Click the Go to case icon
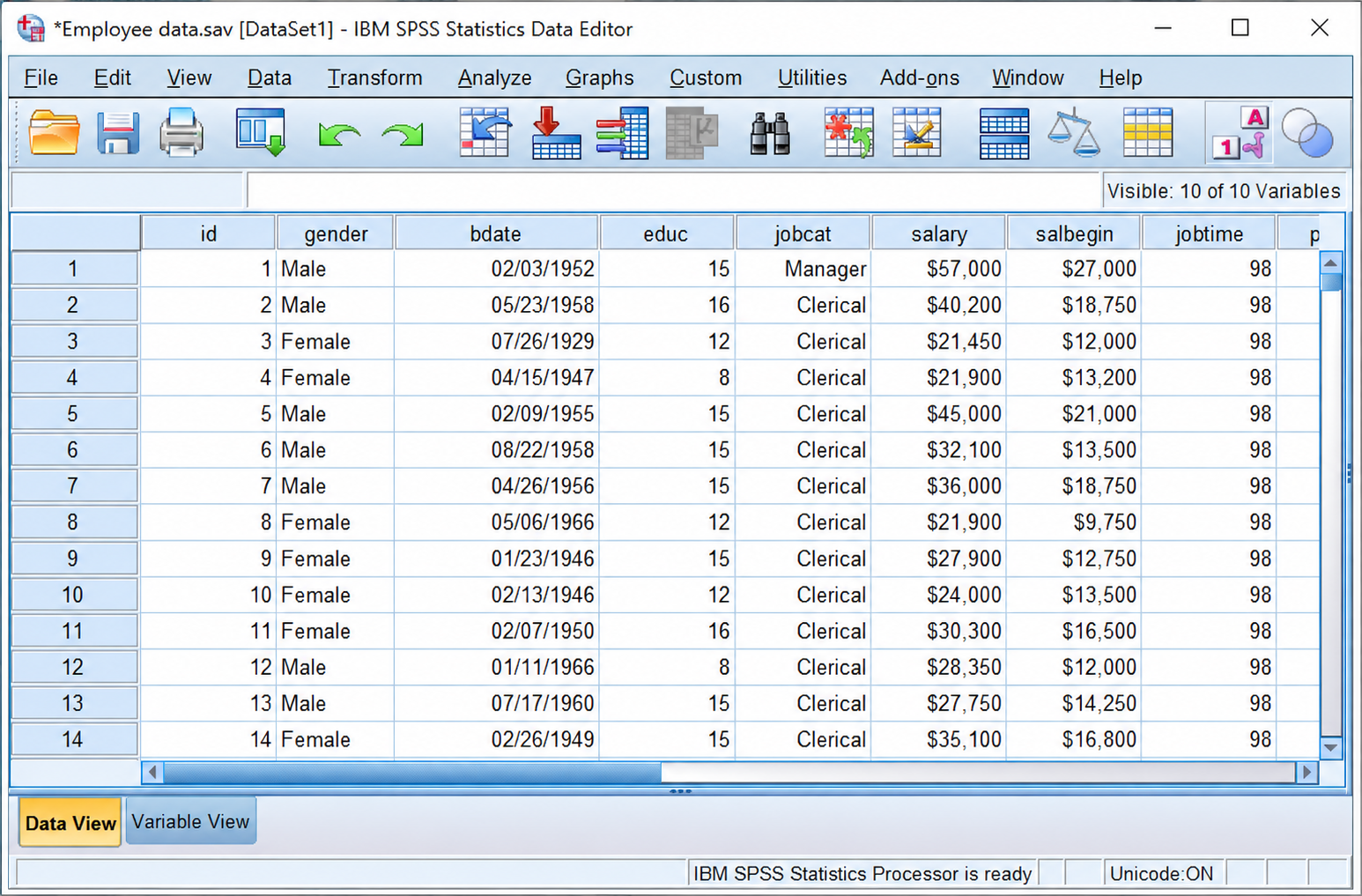This screenshot has height=896, width=1362. 485,133
